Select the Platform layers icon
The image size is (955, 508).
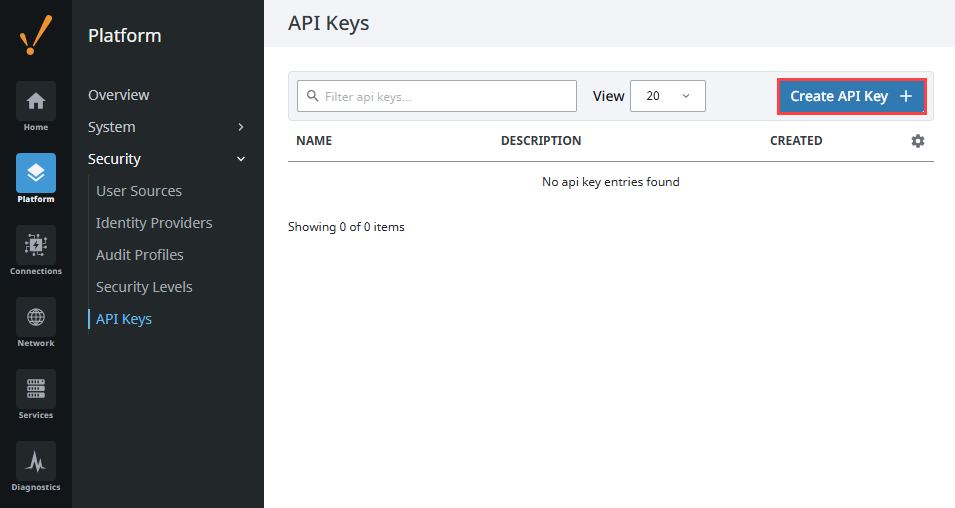coord(36,173)
